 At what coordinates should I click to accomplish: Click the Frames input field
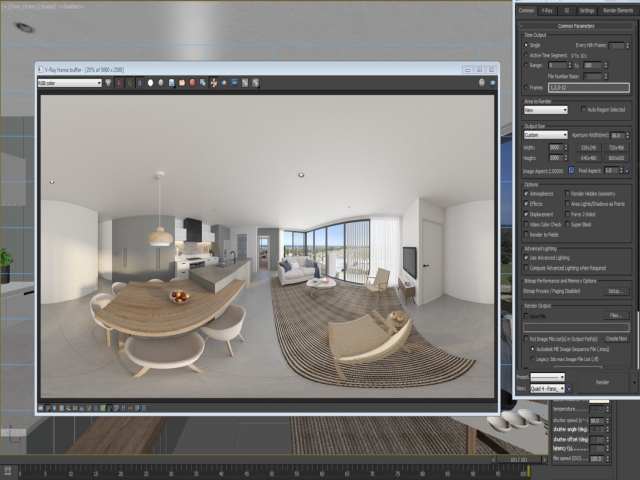[582, 89]
